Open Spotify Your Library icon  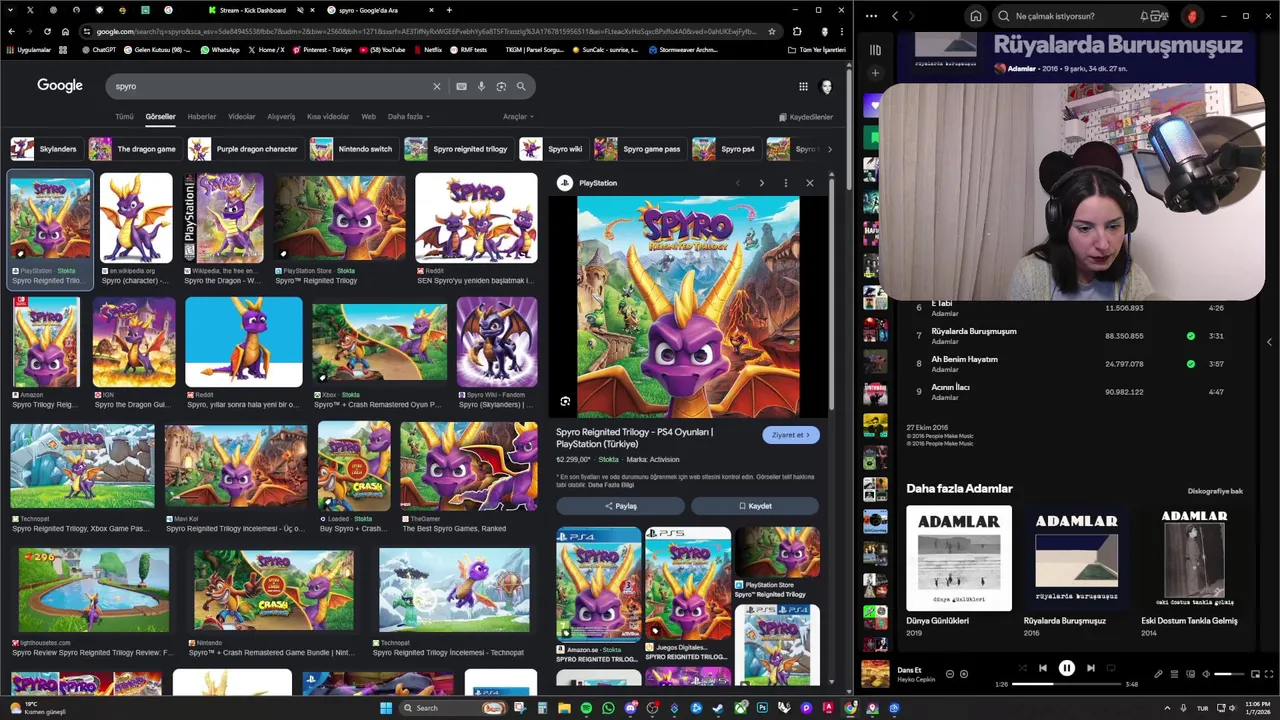tap(875, 50)
